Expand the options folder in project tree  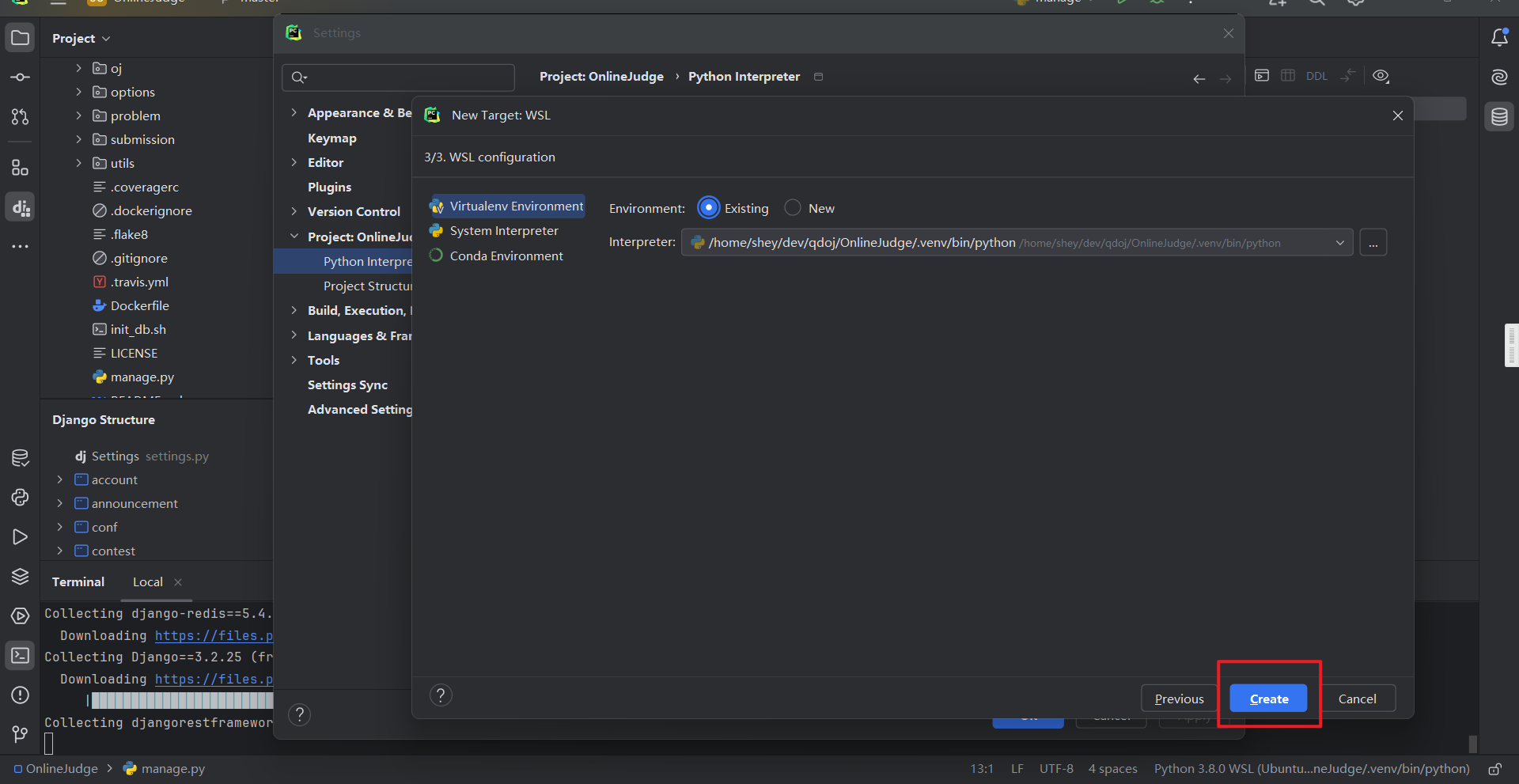(78, 92)
